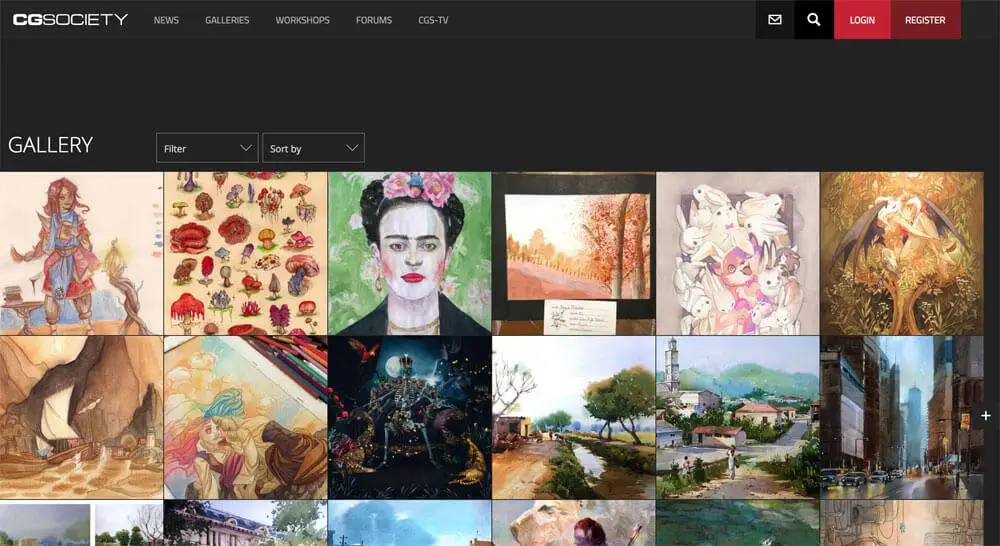This screenshot has height=546, width=1000.
Task: Click the plus icon over the city thumbnail
Action: click(x=986, y=416)
